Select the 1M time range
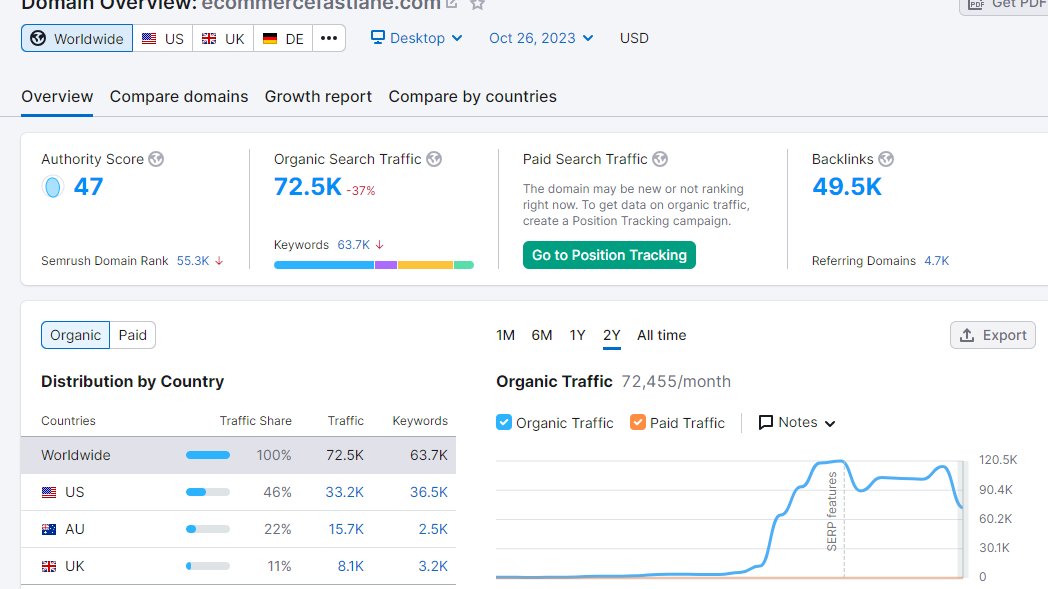The image size is (1048, 589). pyautogui.click(x=505, y=335)
